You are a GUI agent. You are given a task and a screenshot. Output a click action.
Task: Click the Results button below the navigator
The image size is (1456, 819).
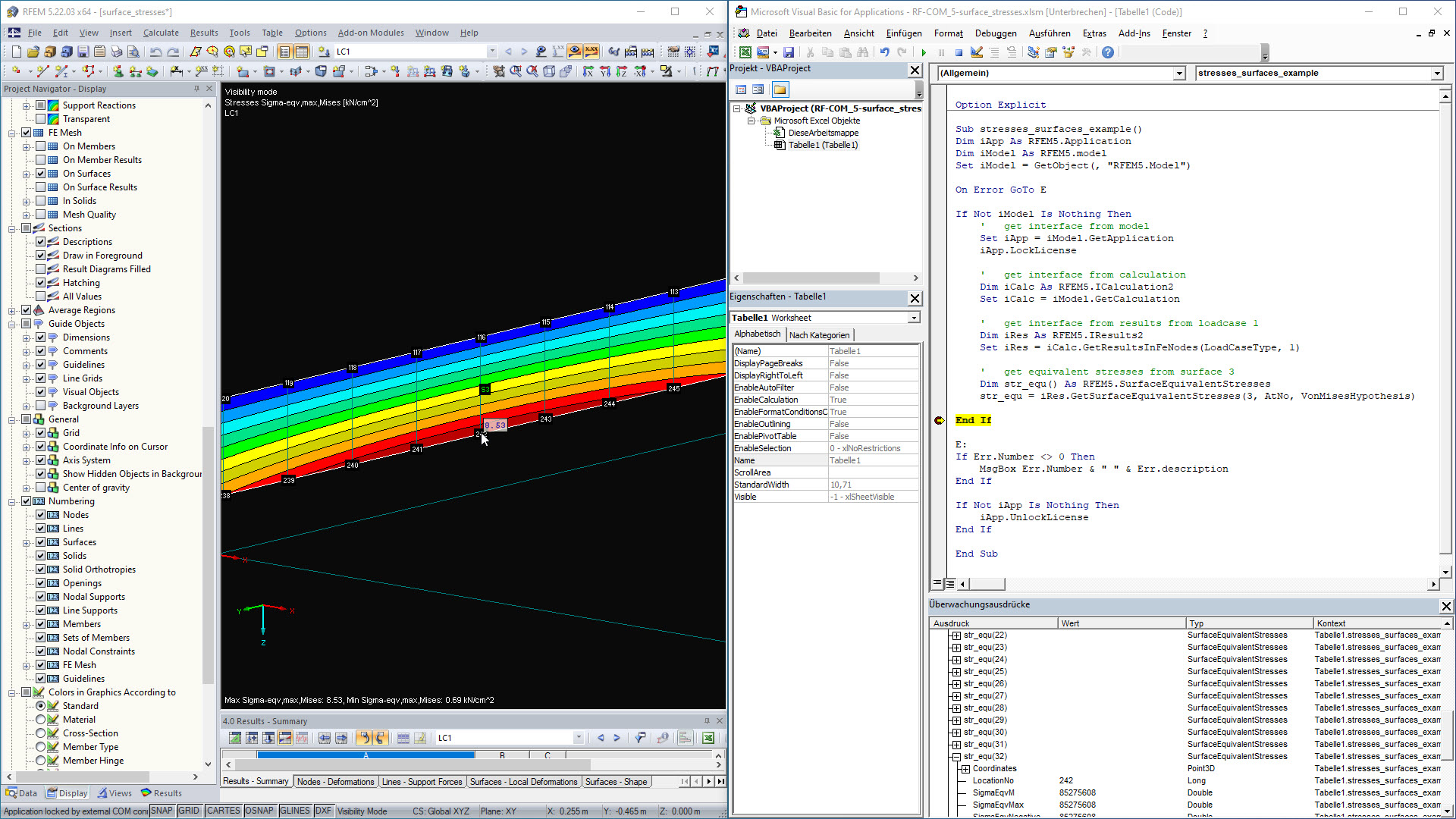162,792
